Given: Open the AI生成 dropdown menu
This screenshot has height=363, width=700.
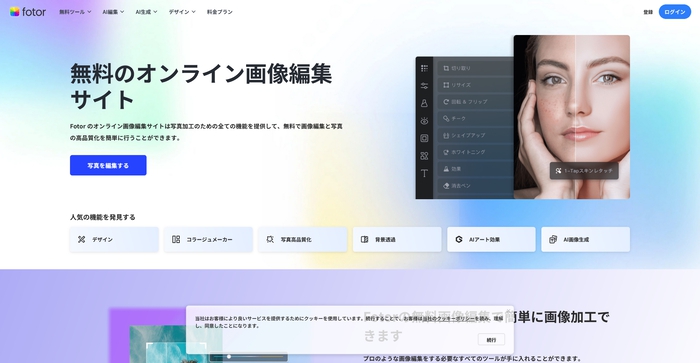Looking at the screenshot, I should point(146,12).
